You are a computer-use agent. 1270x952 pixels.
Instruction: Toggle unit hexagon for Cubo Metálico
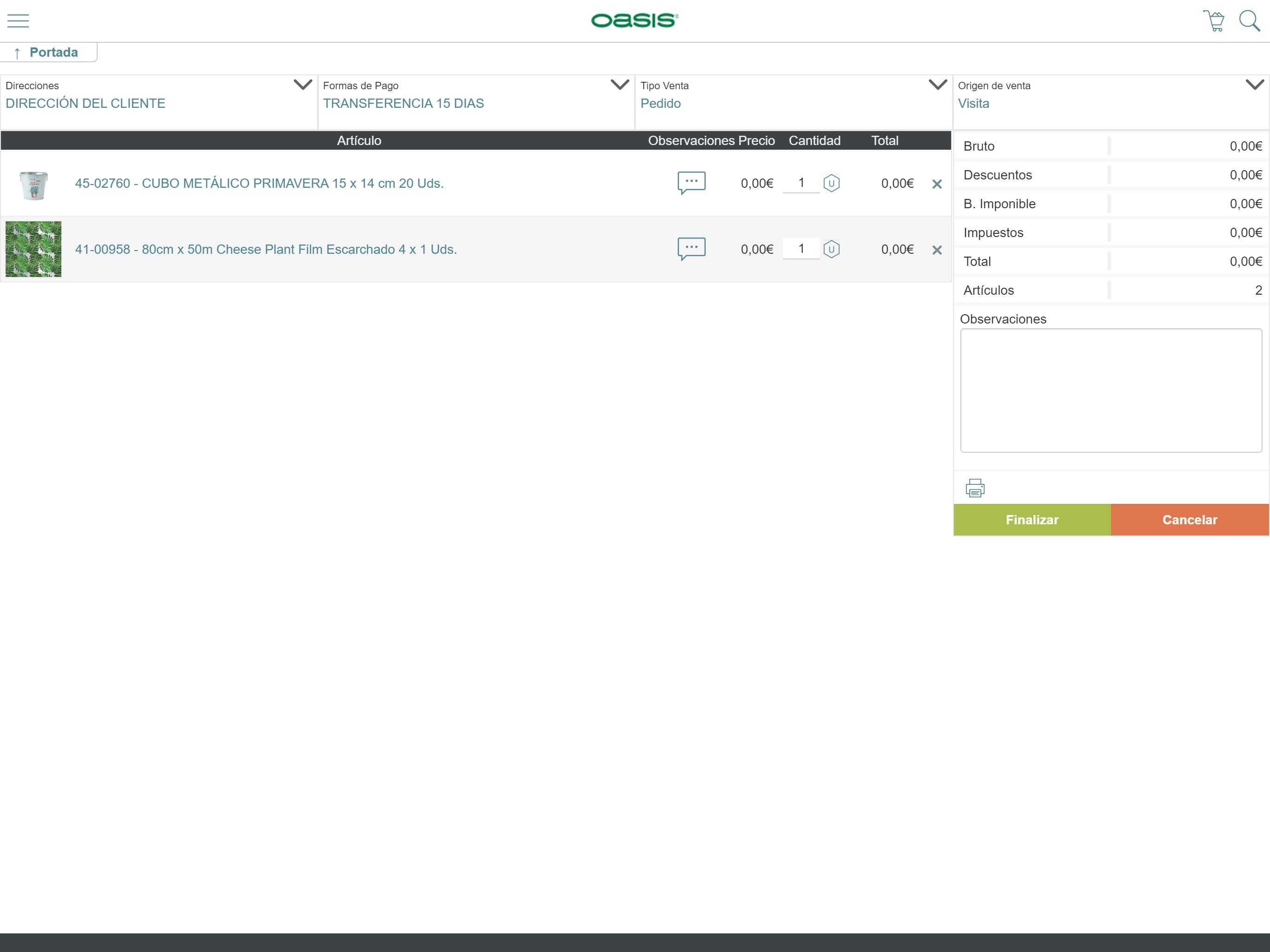[831, 183]
